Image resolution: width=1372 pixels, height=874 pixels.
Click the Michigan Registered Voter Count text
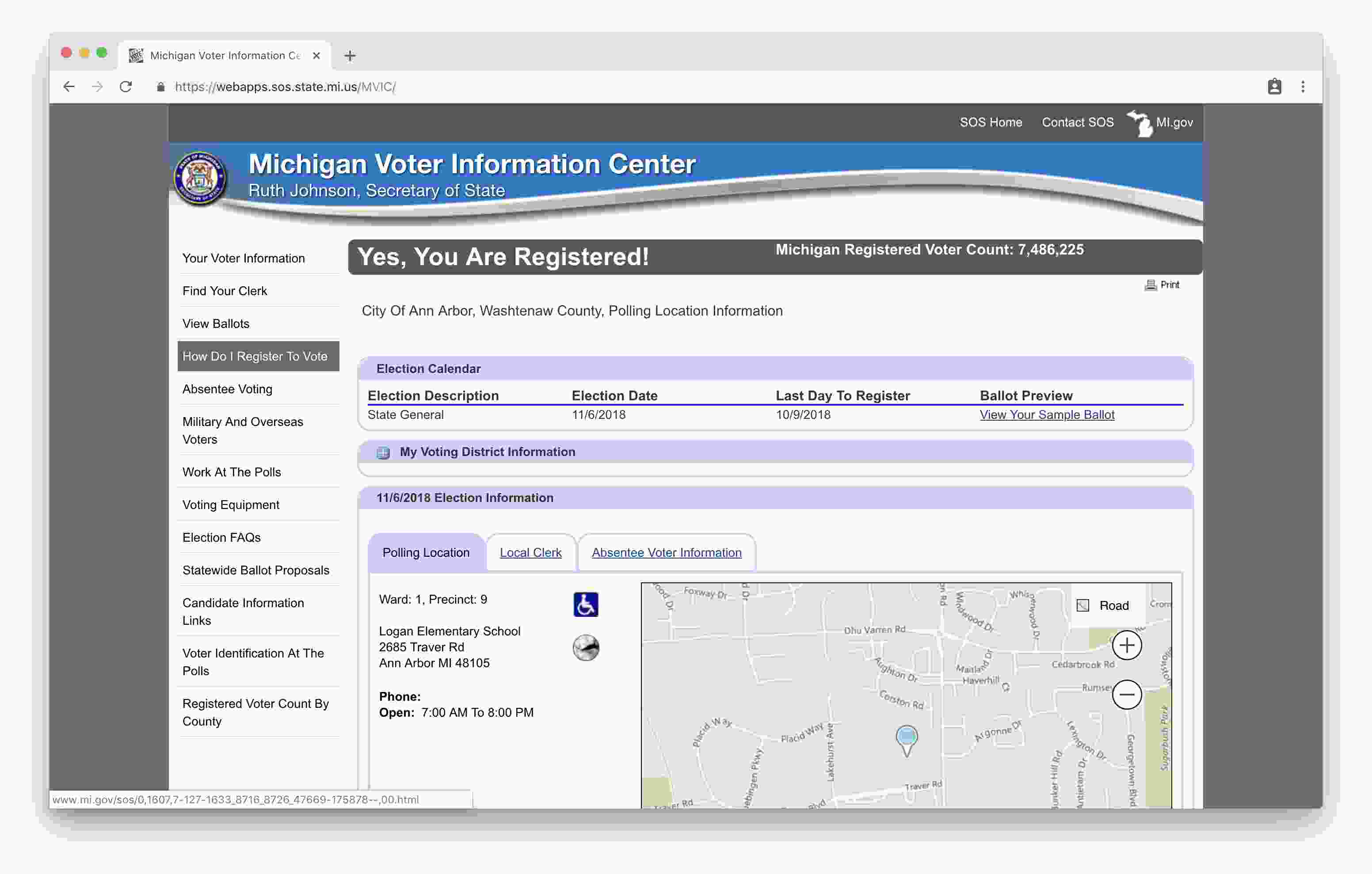929,250
